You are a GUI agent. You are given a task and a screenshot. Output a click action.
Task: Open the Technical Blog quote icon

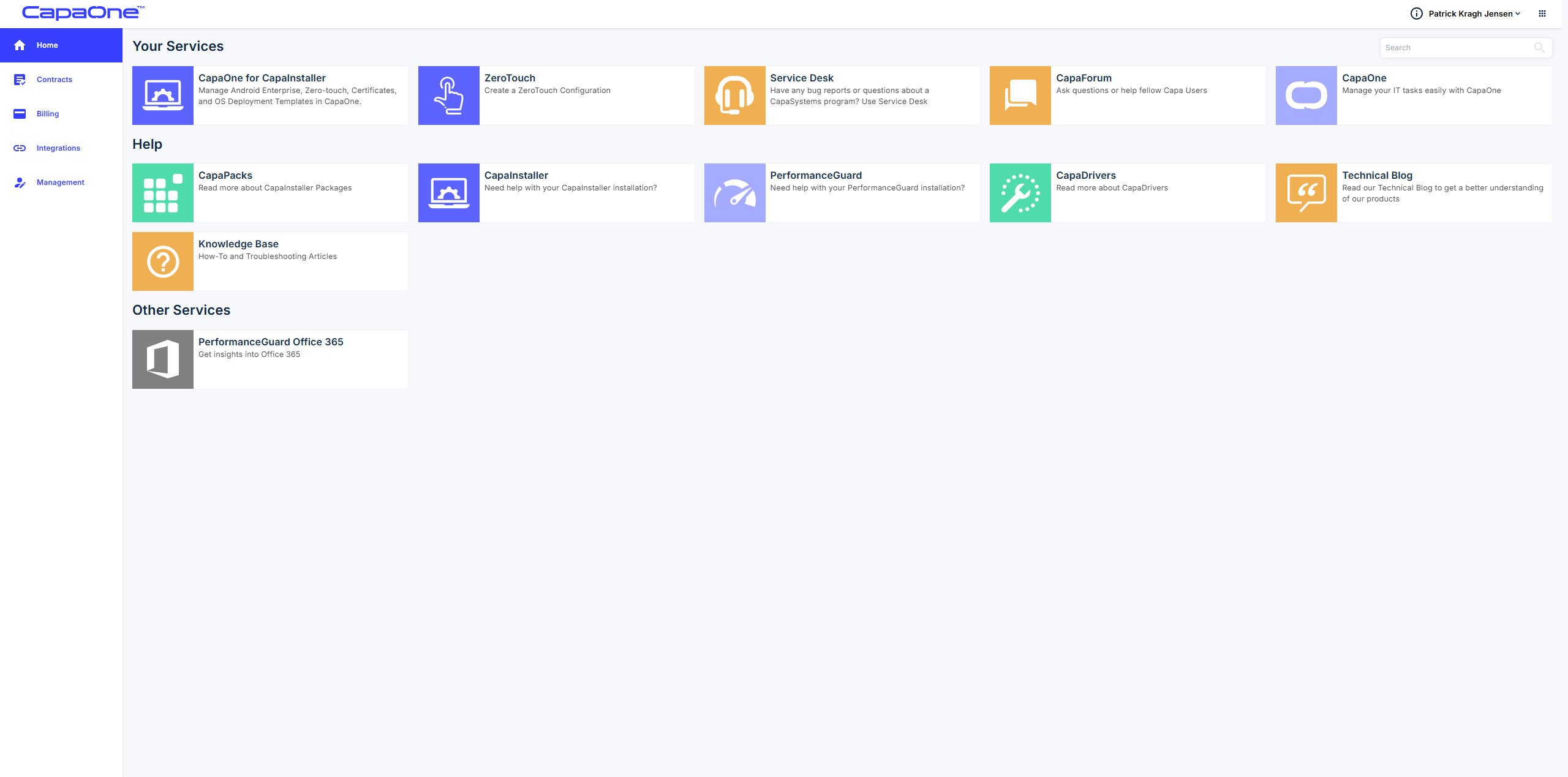(x=1306, y=193)
